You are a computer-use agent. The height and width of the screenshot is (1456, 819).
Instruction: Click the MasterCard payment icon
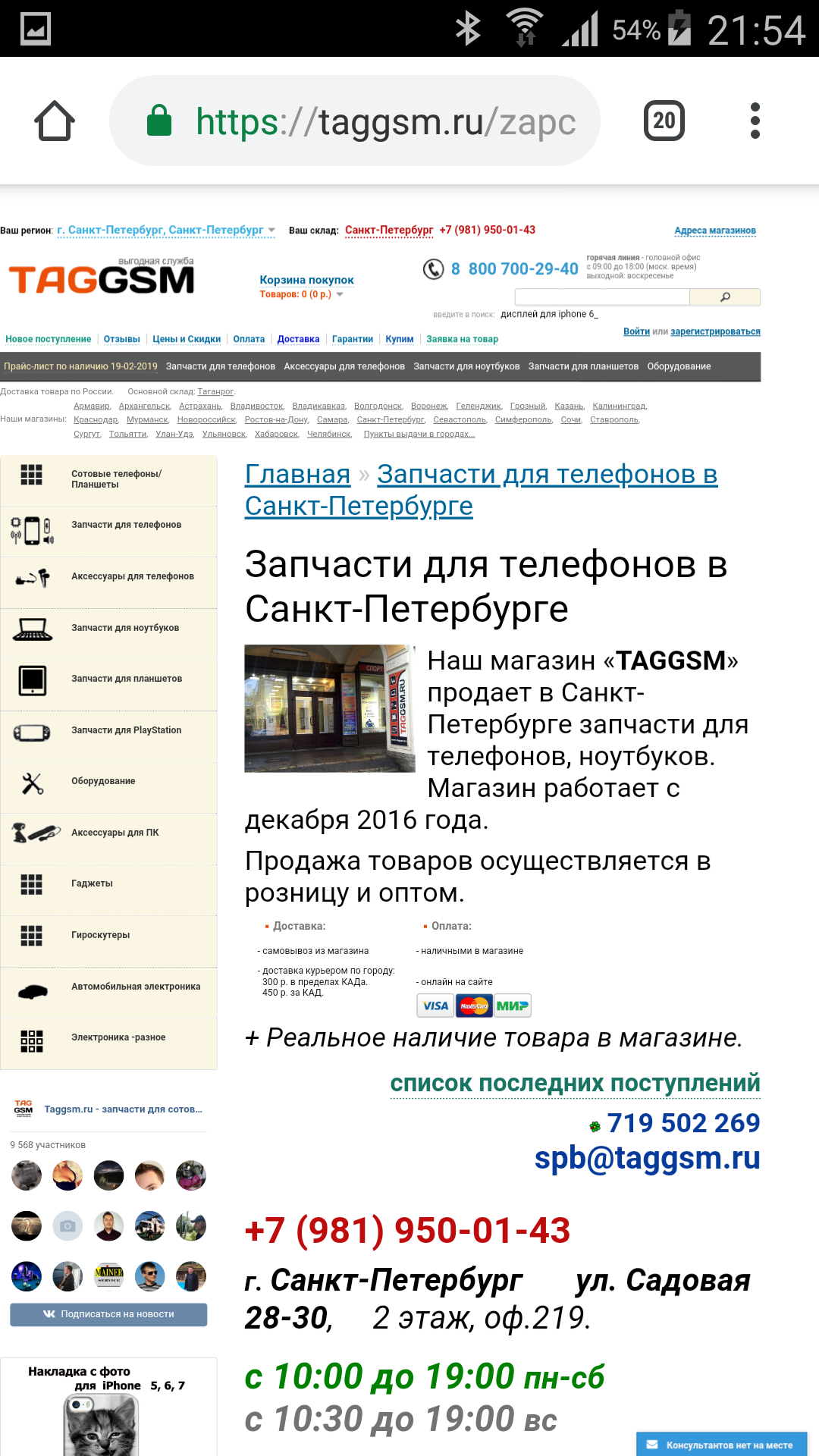pyautogui.click(x=474, y=1006)
